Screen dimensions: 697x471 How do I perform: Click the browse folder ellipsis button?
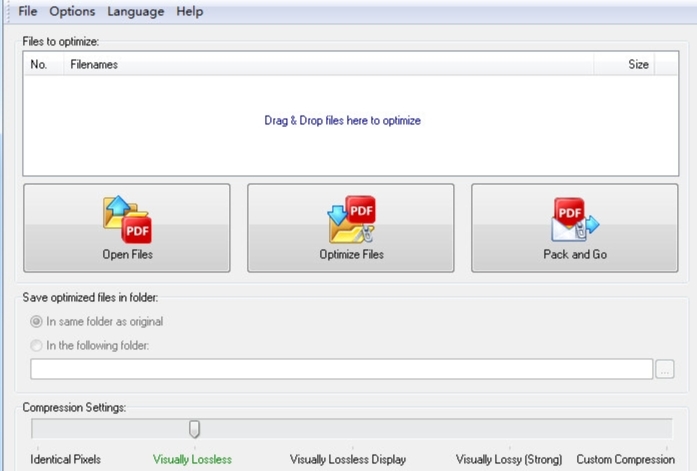pos(665,369)
